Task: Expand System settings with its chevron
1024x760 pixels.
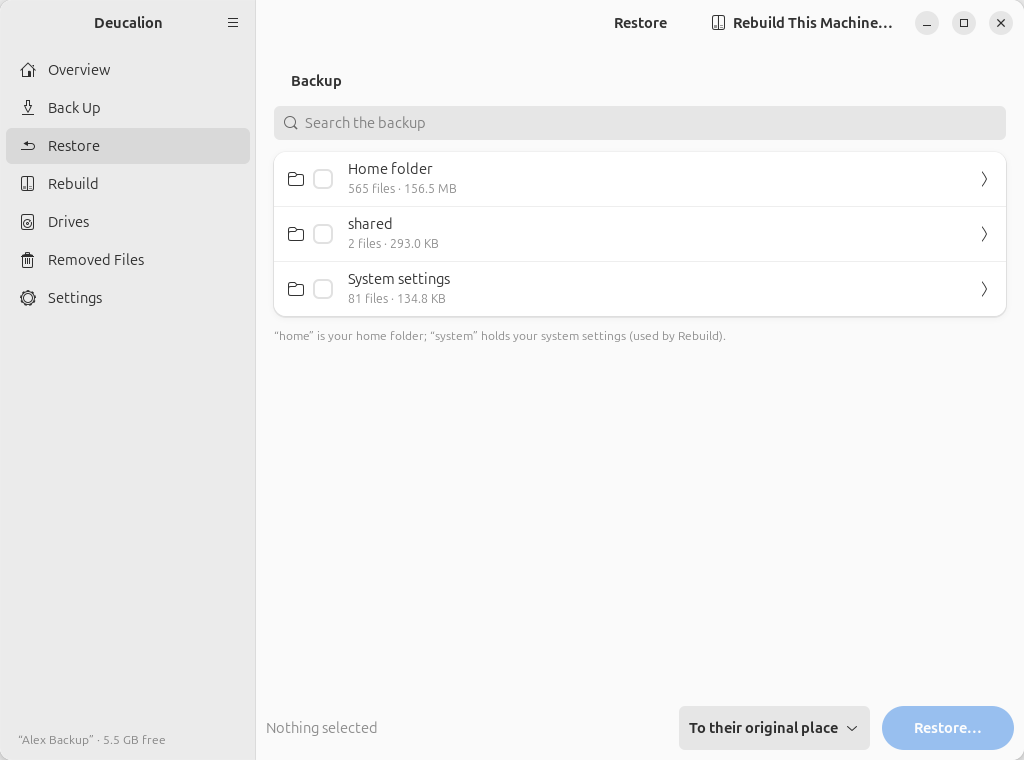Action: click(984, 289)
